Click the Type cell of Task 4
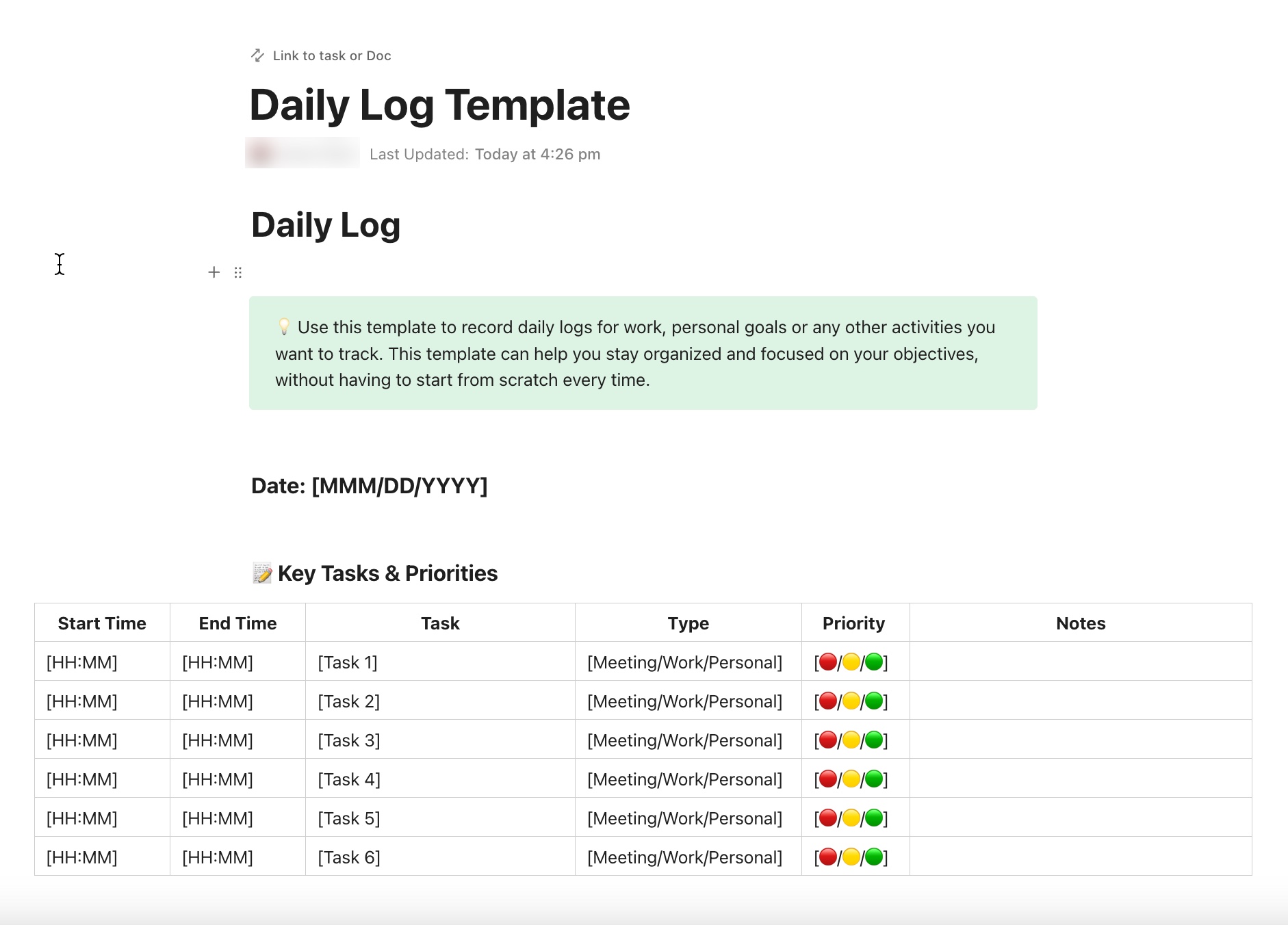Screen dimensions: 1288x925 (685, 779)
